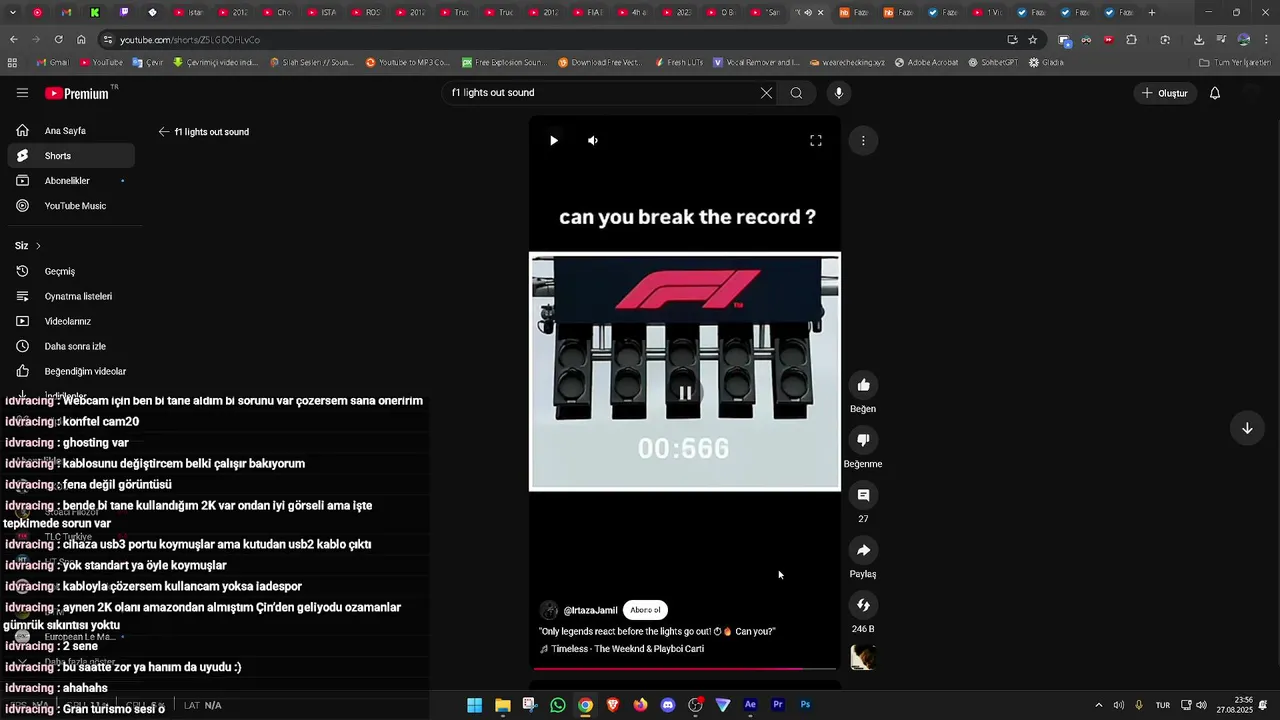Open the Chrome extensions puzzle icon

[1132, 40]
